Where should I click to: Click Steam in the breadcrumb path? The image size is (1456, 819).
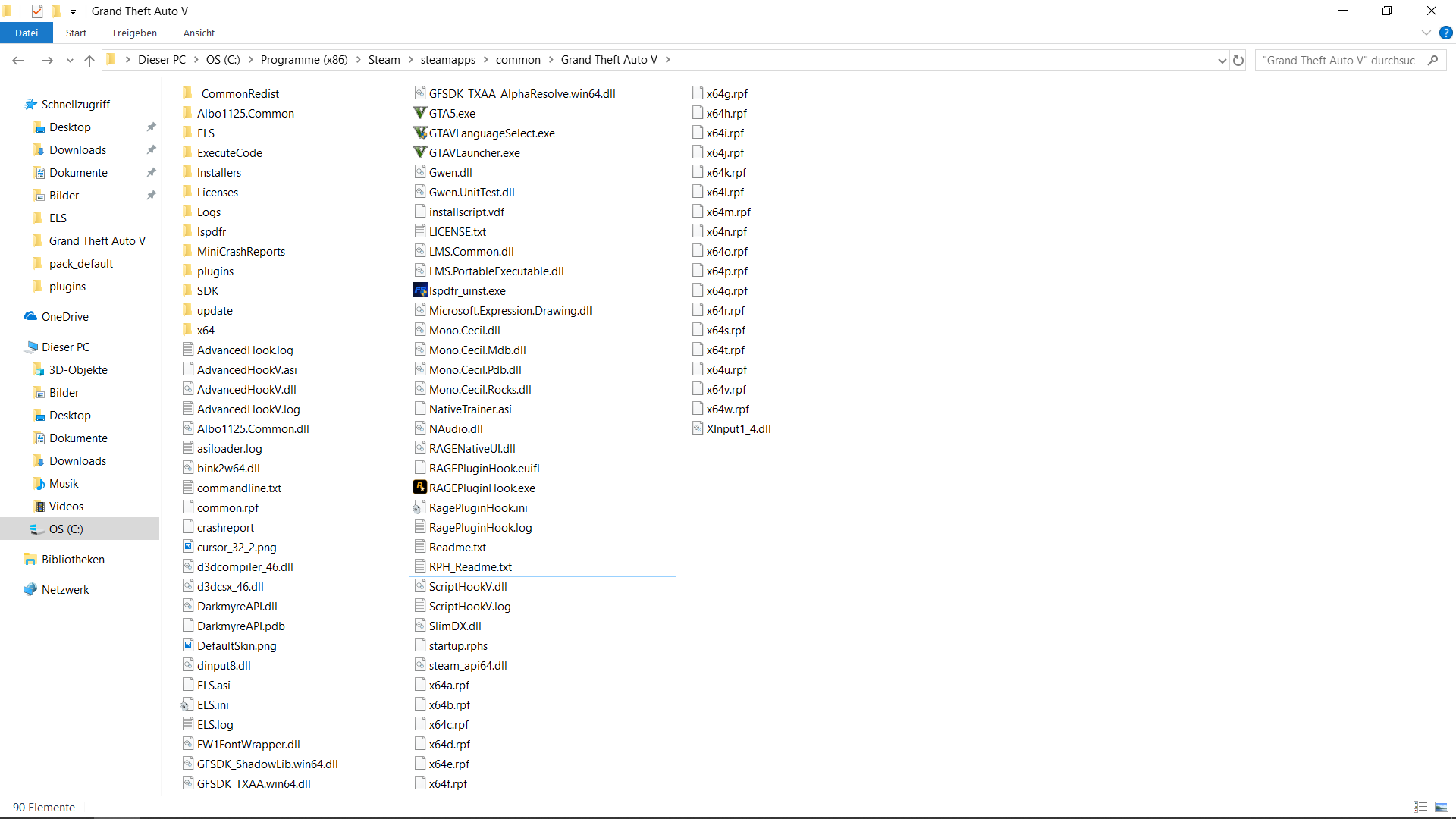click(x=384, y=60)
